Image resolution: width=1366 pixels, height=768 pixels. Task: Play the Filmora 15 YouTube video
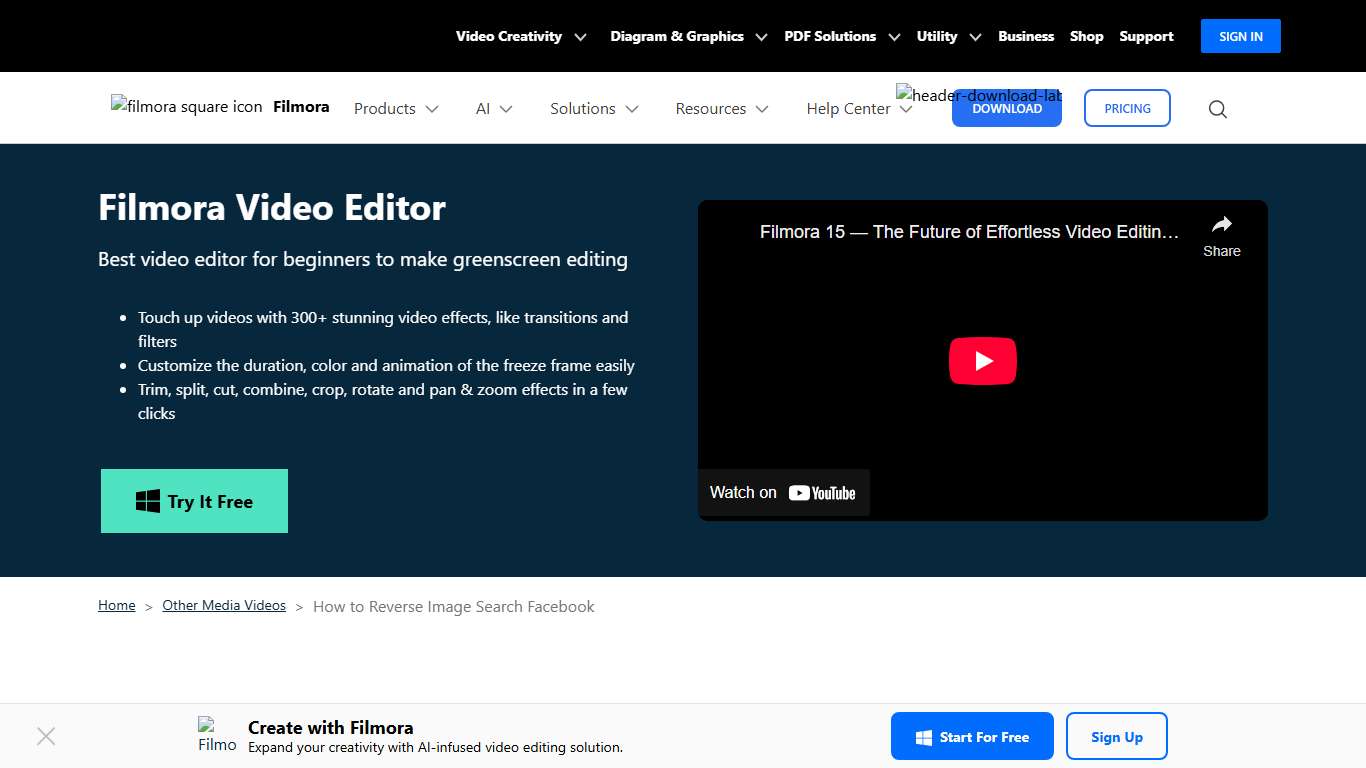coord(982,360)
